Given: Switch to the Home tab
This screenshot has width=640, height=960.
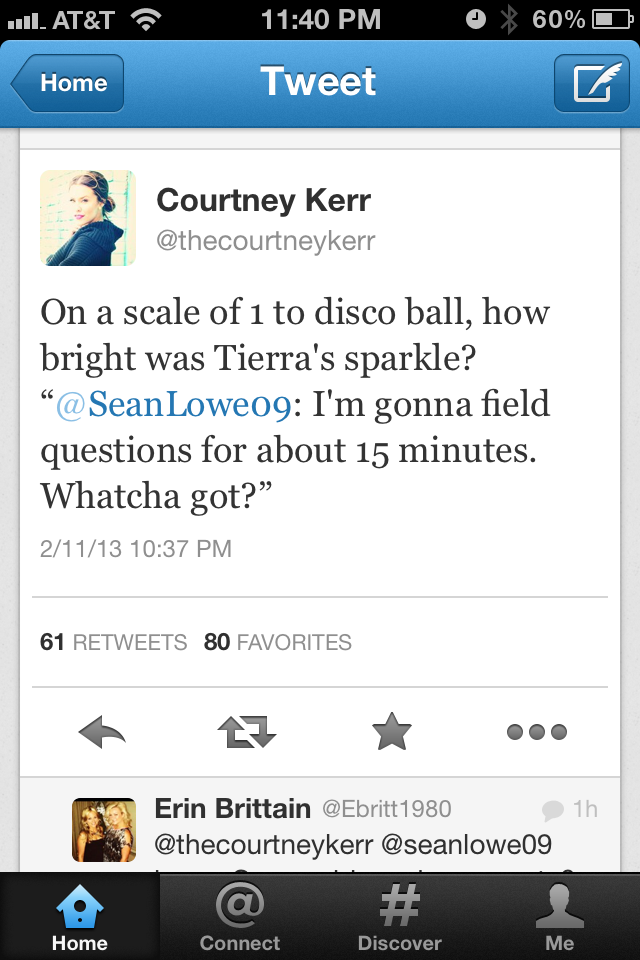Looking at the screenshot, I should tap(79, 916).
